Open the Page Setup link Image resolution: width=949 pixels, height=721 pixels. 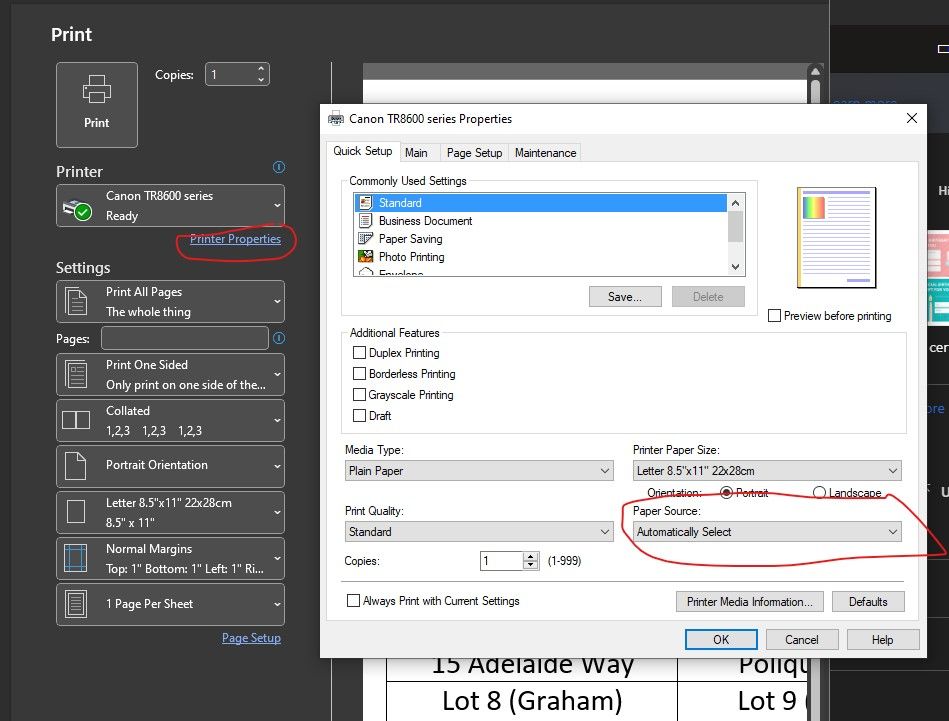[x=251, y=637]
